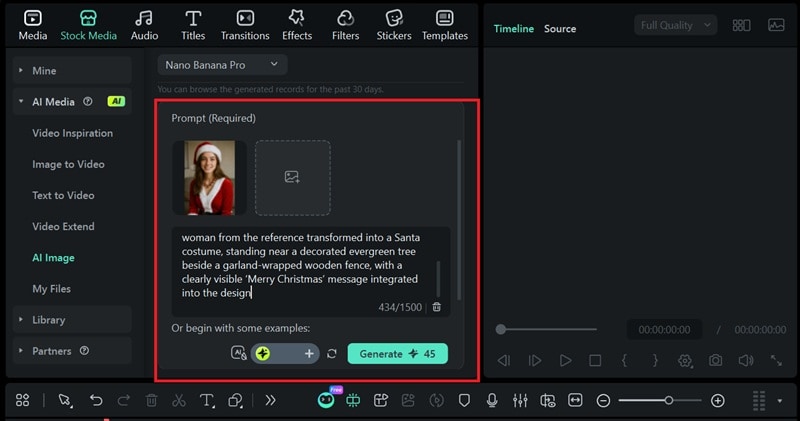The height and width of the screenshot is (421, 800).
Task: Click the Partners help icon
Action: click(x=84, y=351)
